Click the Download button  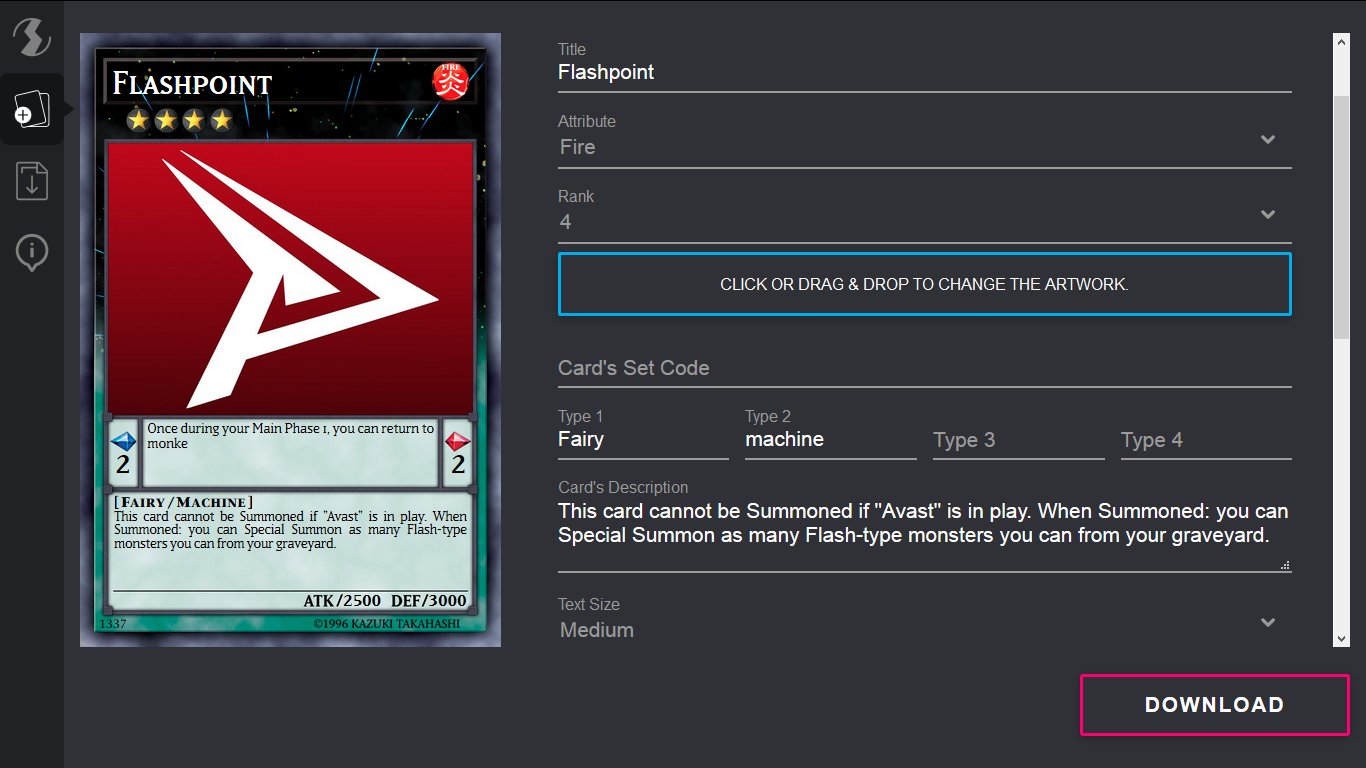(1215, 705)
